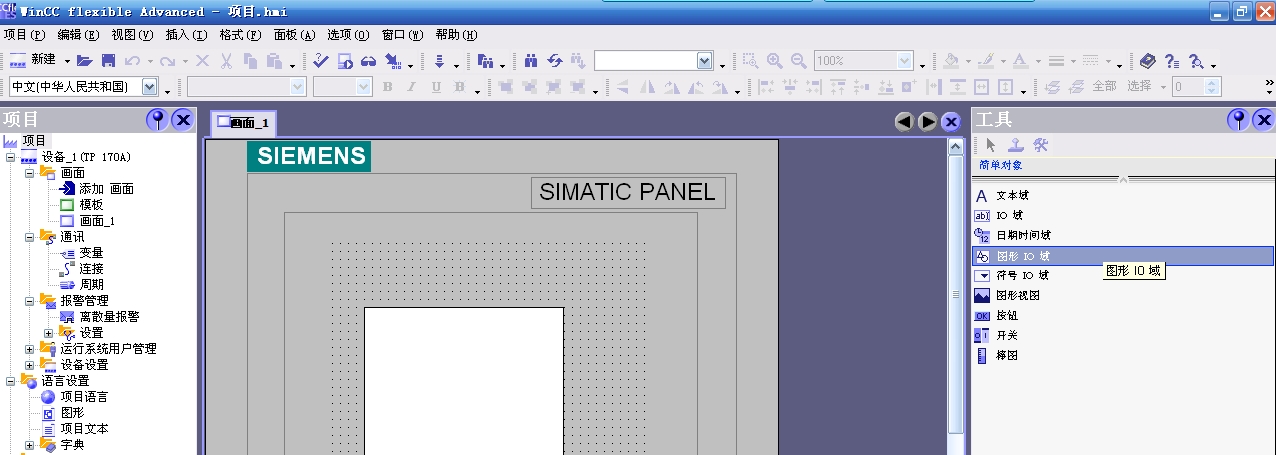Collapse the 通讯 tree node

(x=30, y=237)
